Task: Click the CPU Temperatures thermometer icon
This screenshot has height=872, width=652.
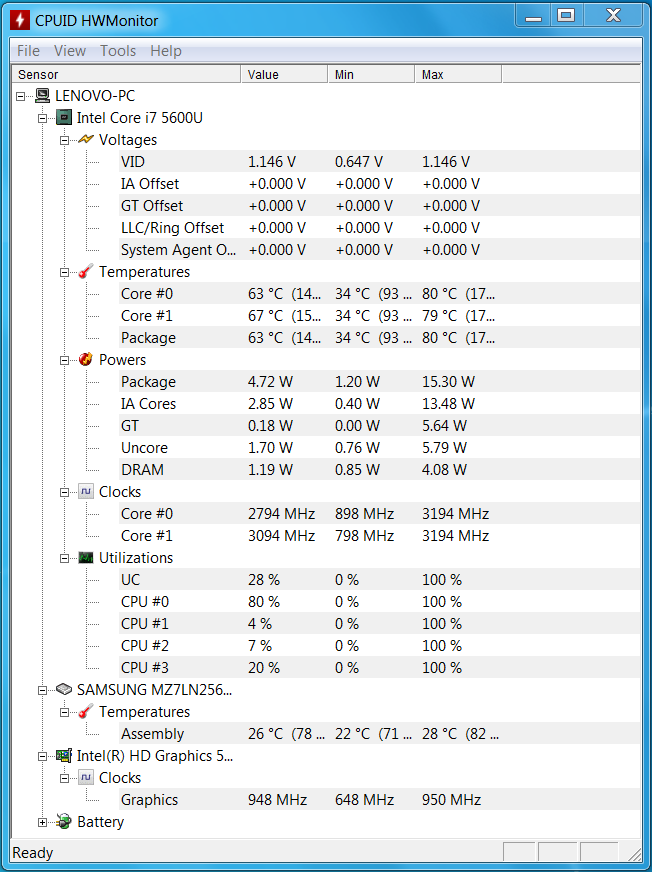Action: [86, 272]
